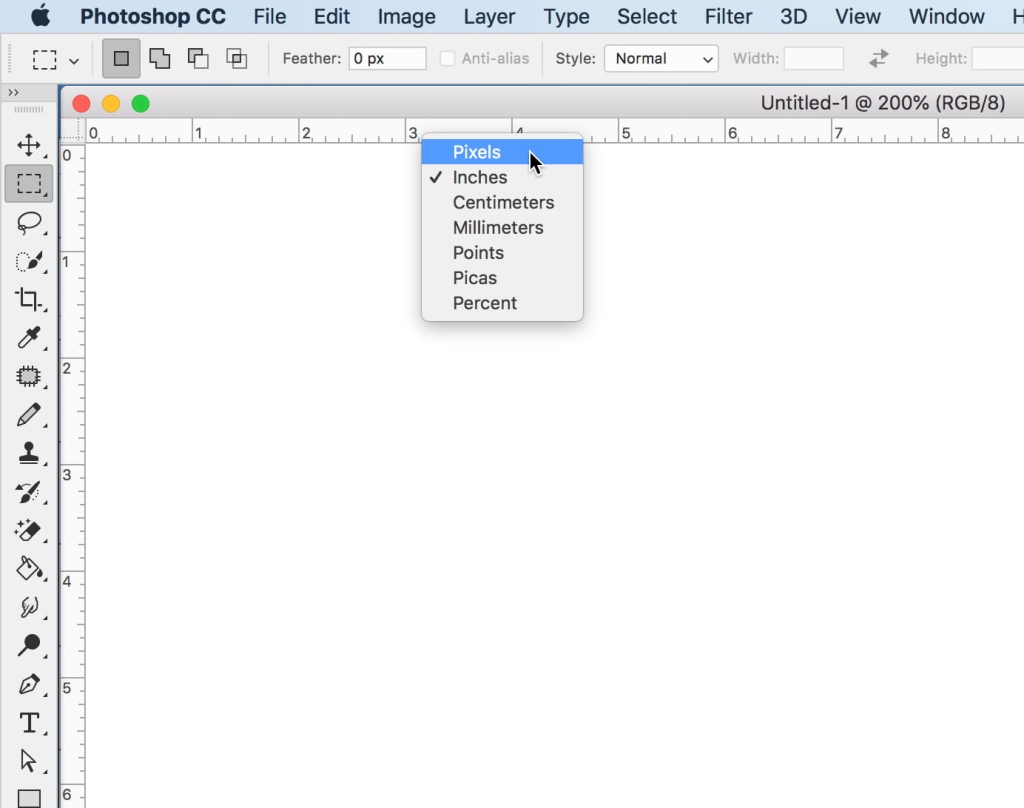This screenshot has width=1024, height=808.
Task: Choose the Pen tool
Action: (x=30, y=685)
